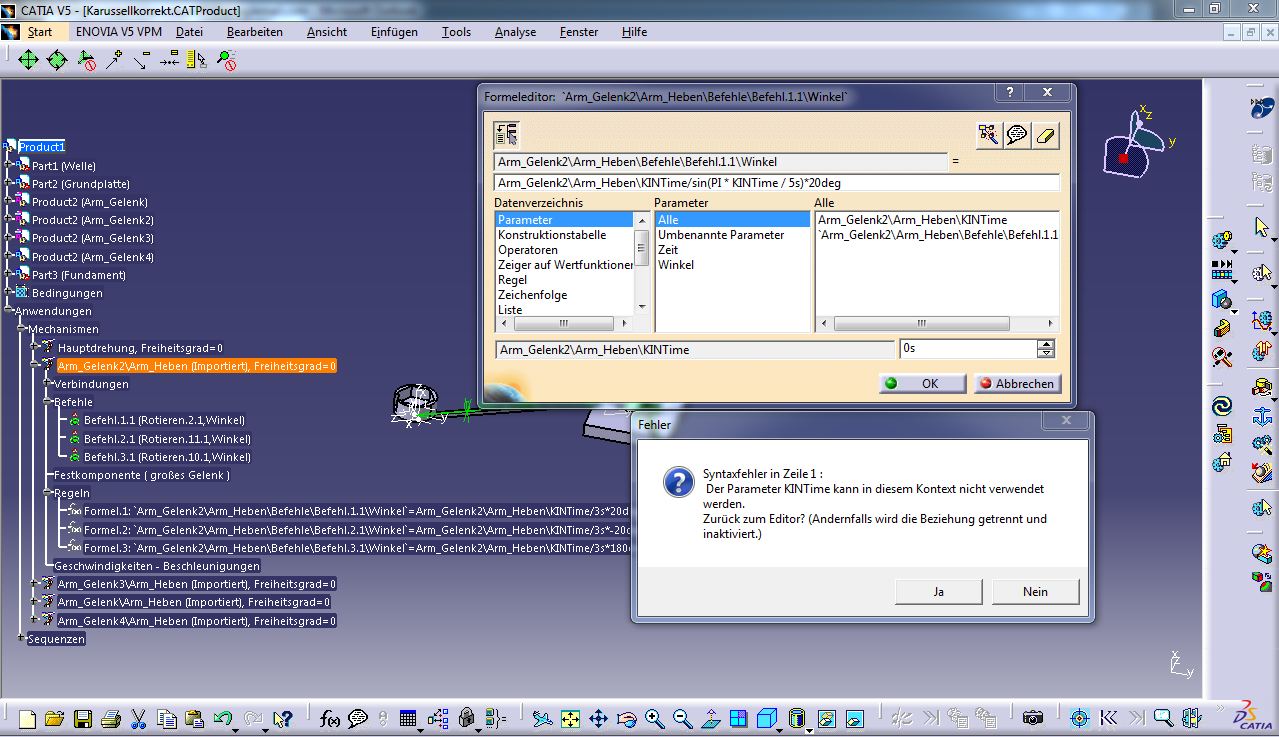The image size is (1279, 737).
Task: Expand Product2 (Arm_Gelenk3) node
Action: pos(9,238)
